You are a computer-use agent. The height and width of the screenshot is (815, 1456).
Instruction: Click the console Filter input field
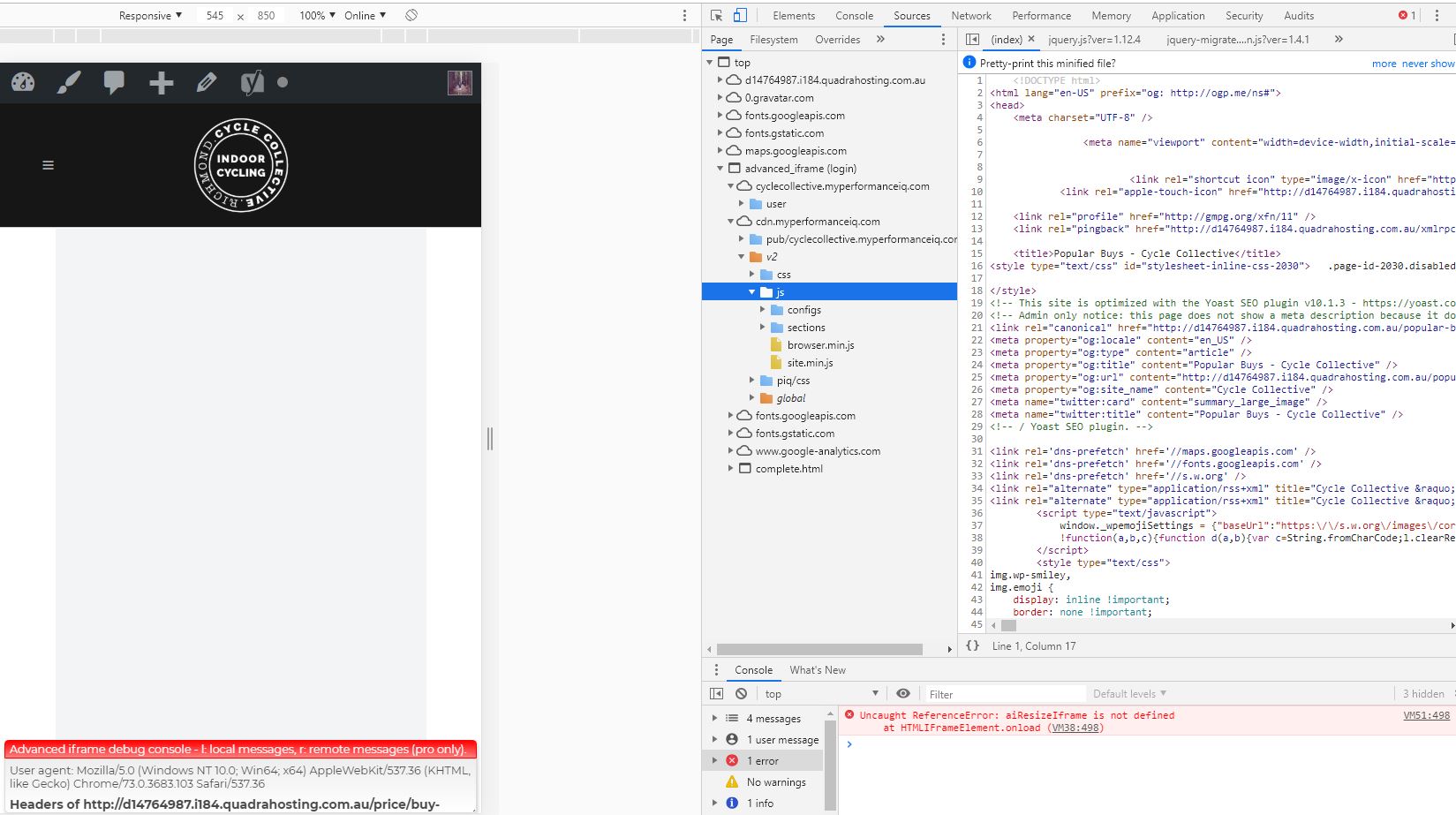[1004, 694]
